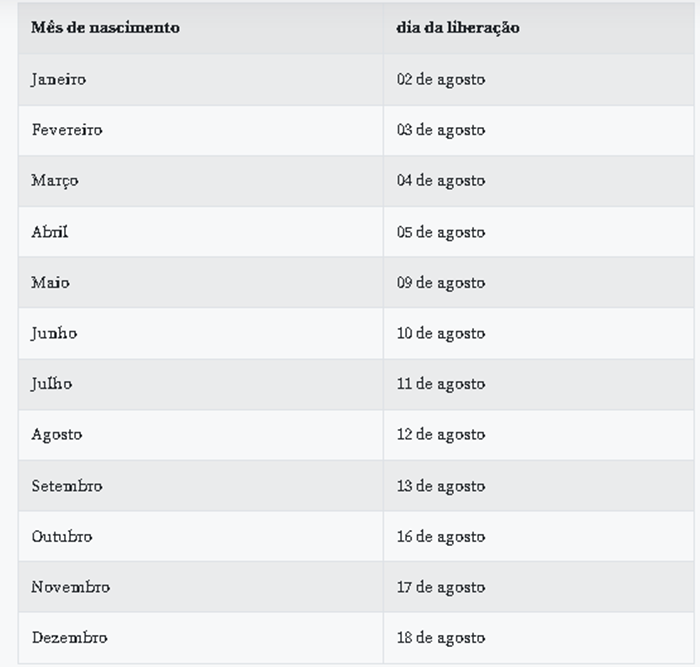
Task: Click the '11 de agosto' cell for Julho
Action: click(x=440, y=384)
